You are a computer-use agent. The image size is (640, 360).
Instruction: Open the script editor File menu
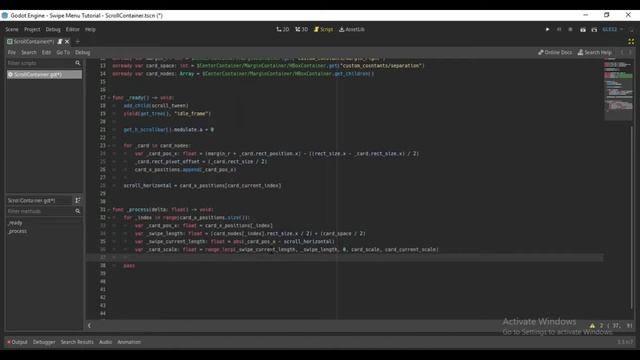click(x=12, y=52)
